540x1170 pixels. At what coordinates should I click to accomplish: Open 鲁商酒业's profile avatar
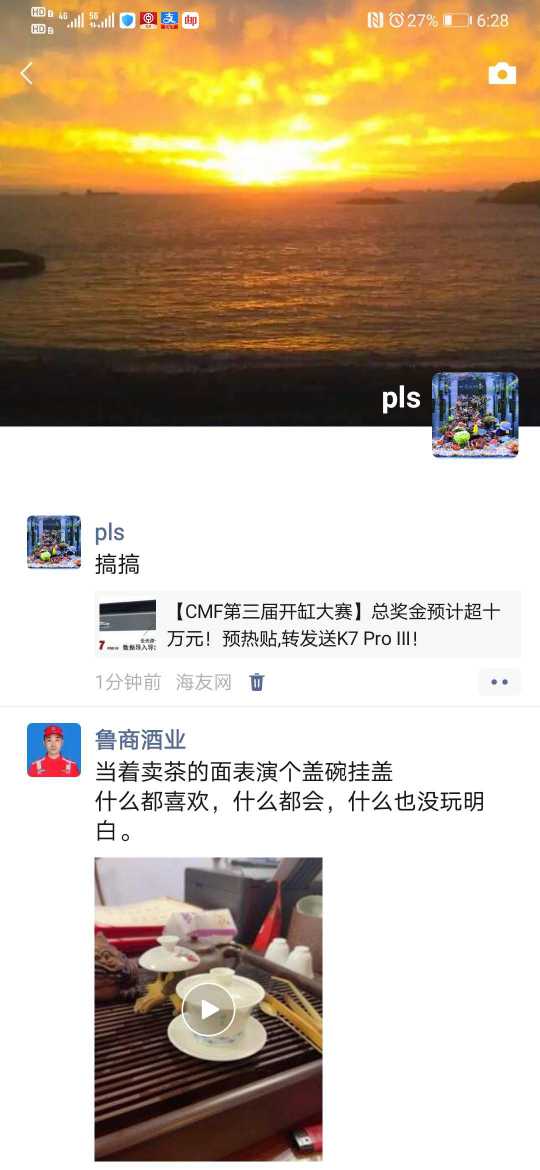pyautogui.click(x=54, y=750)
